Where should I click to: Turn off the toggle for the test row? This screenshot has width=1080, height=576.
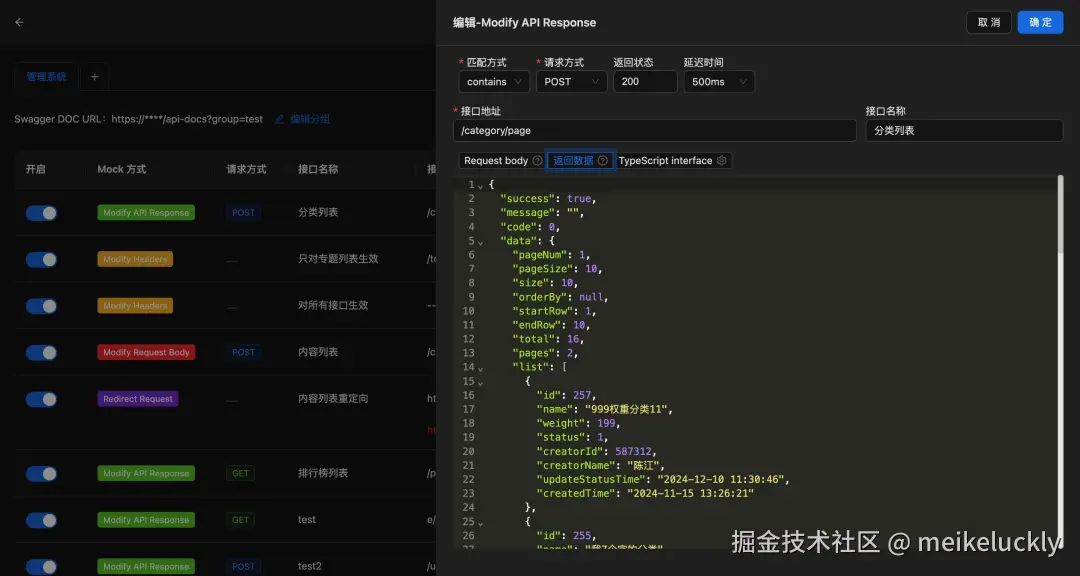41,520
